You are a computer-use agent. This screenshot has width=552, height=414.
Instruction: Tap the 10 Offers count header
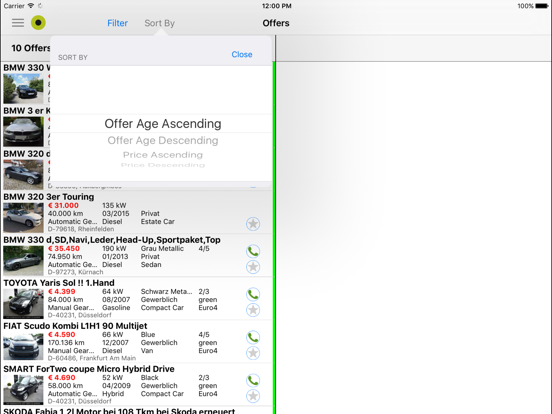click(31, 48)
